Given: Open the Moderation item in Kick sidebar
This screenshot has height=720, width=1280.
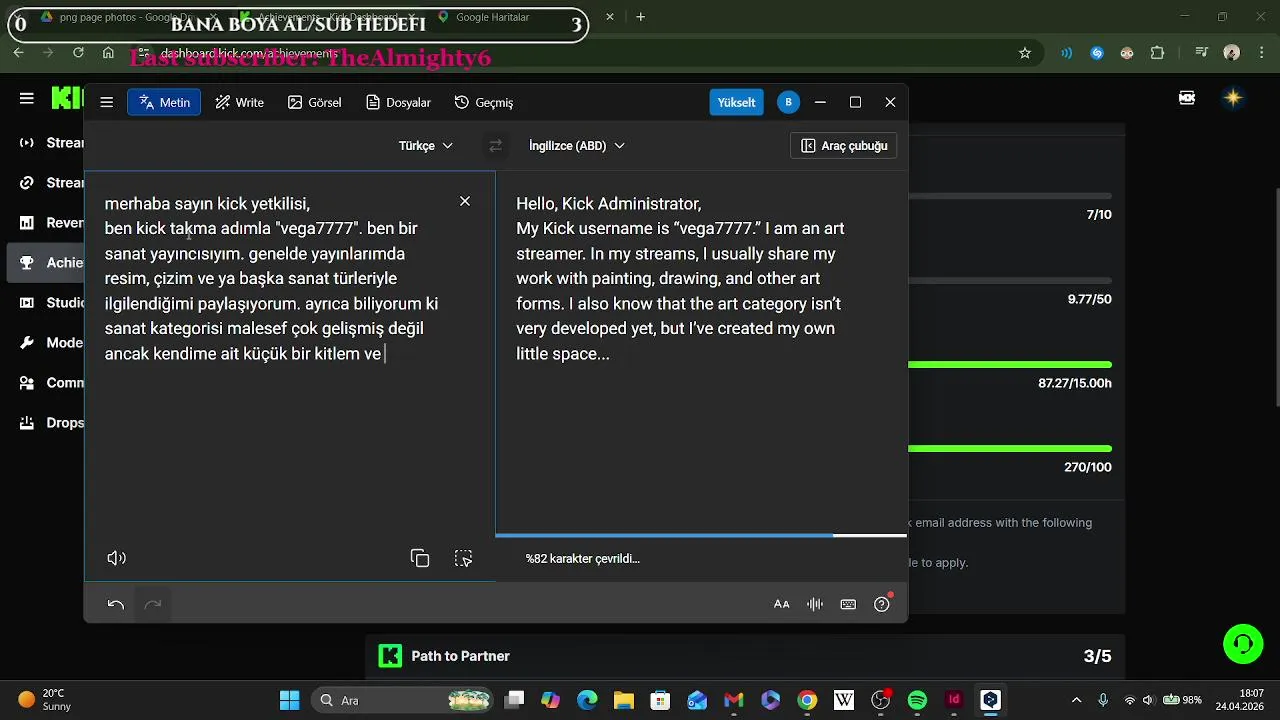Looking at the screenshot, I should (52, 343).
